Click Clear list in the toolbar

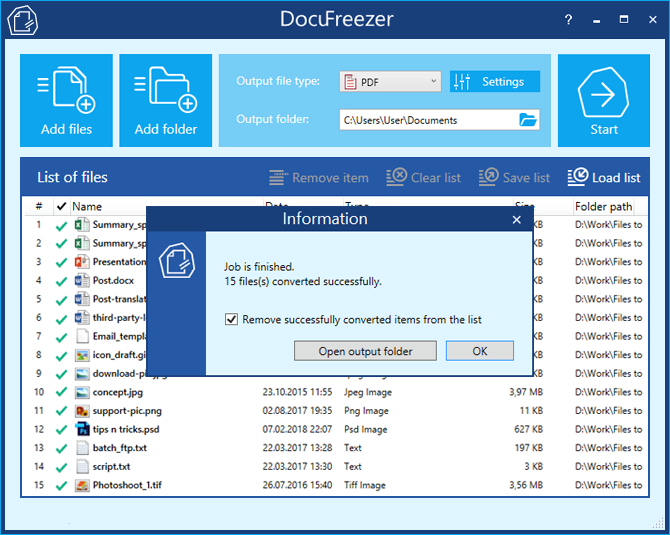coord(423,177)
